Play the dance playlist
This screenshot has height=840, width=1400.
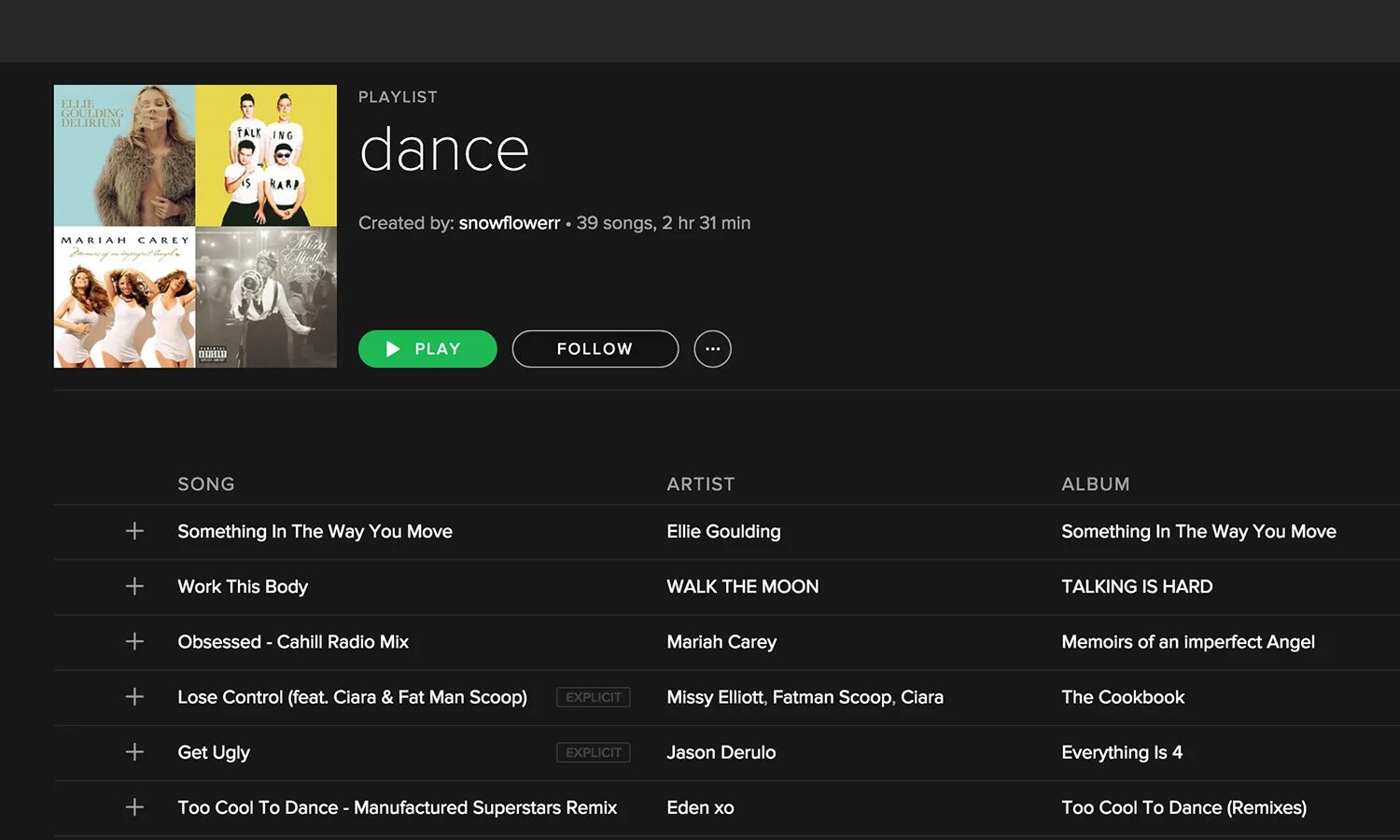(427, 349)
